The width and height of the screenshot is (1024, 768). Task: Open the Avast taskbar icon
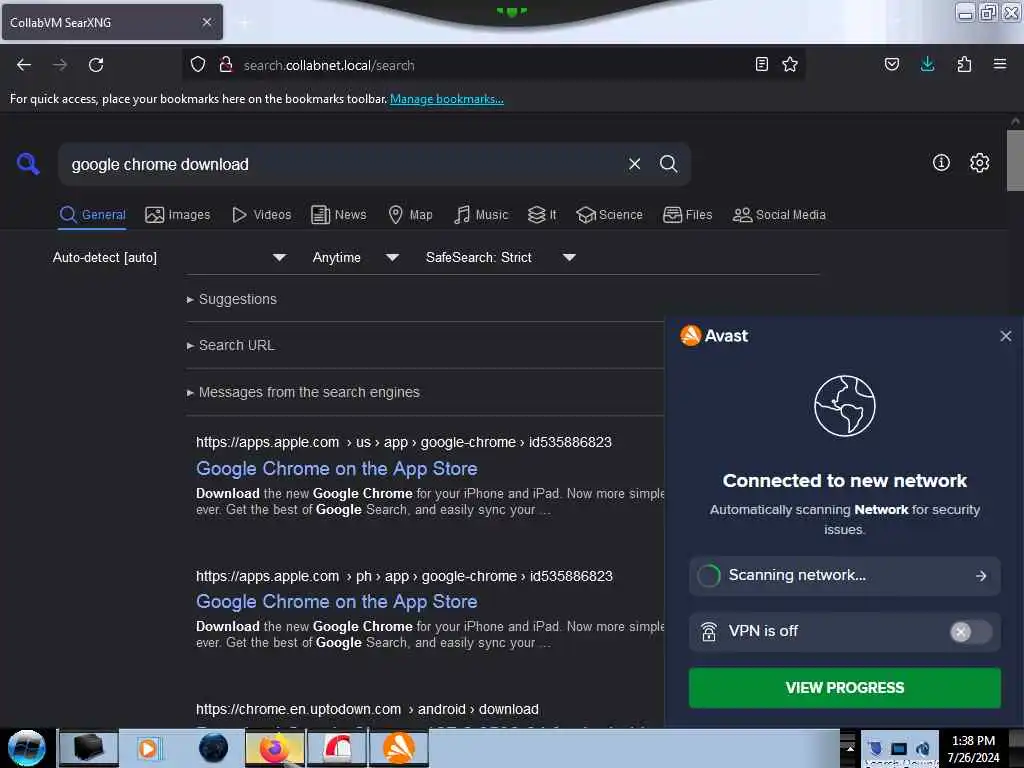click(399, 748)
